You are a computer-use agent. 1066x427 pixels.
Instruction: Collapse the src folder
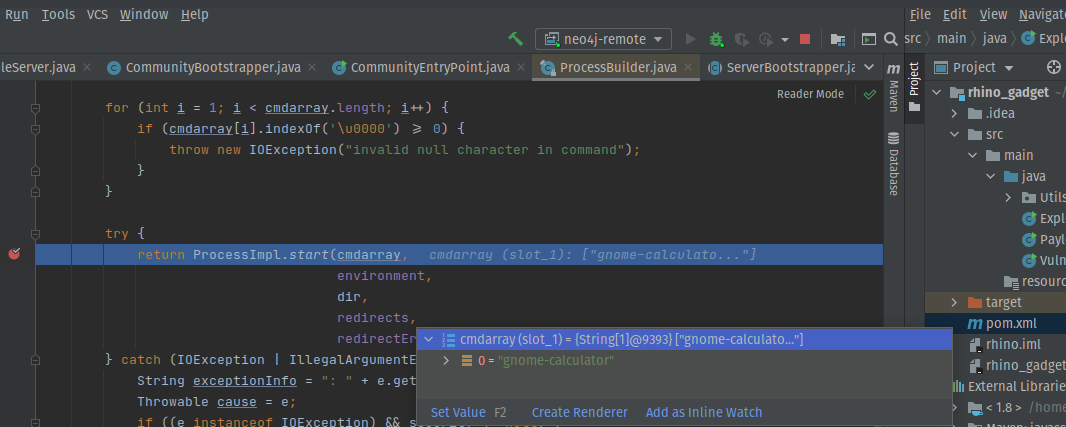954,135
